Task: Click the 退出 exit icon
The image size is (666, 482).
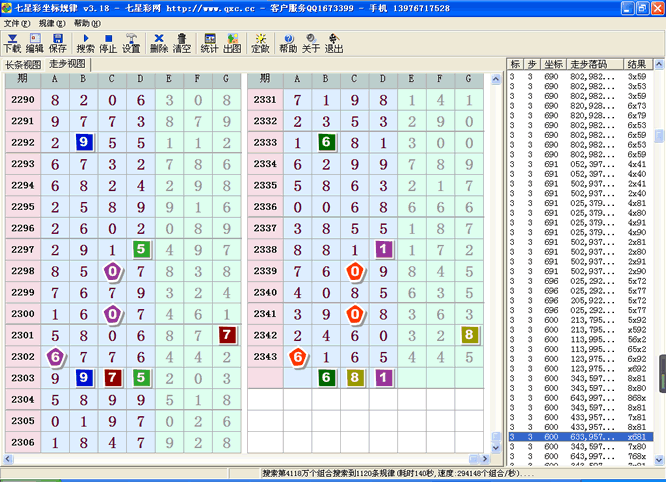Action: (x=334, y=44)
